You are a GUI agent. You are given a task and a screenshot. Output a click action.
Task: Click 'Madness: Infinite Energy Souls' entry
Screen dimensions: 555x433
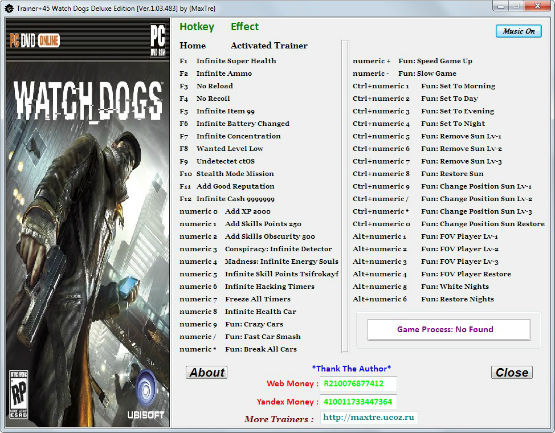point(281,262)
